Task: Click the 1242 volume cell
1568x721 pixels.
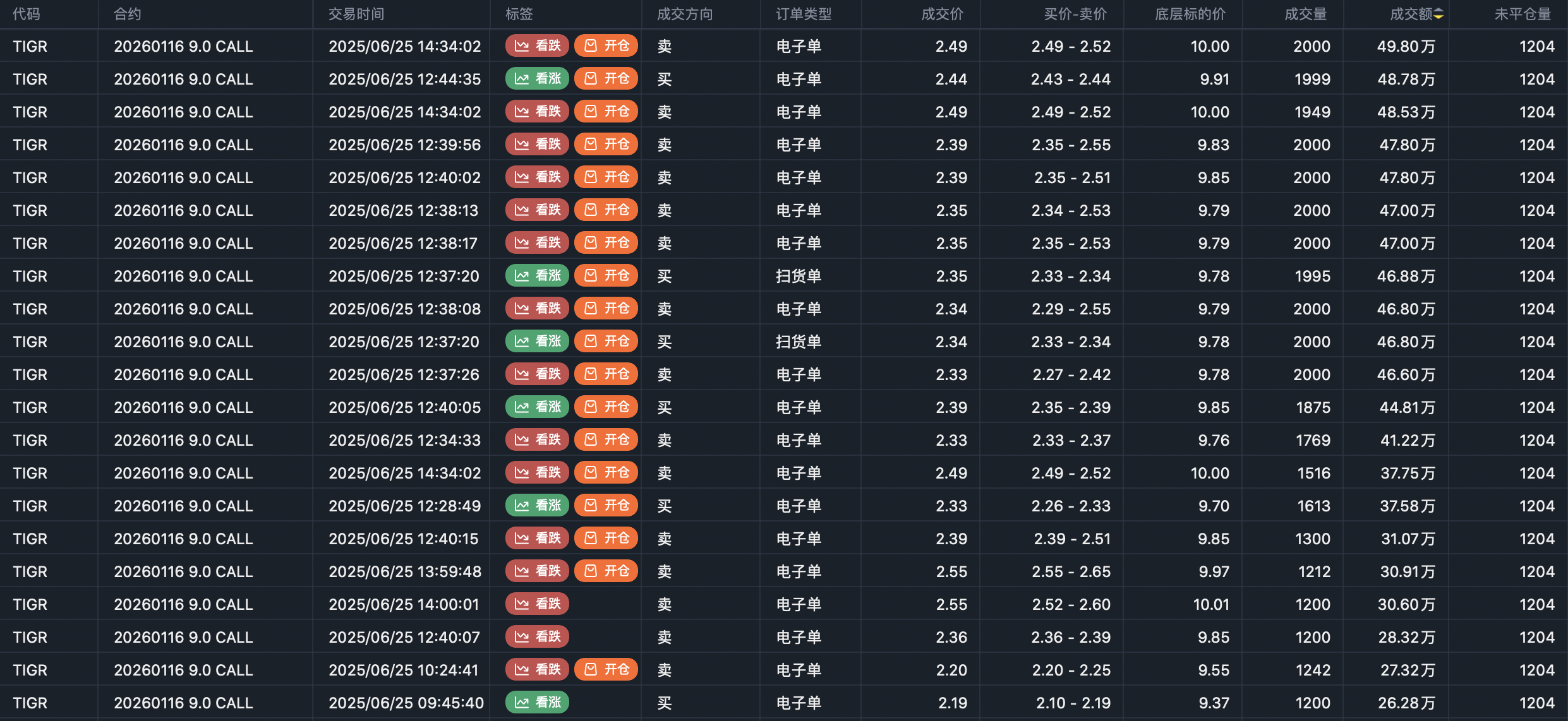Action: pyautogui.click(x=1313, y=670)
